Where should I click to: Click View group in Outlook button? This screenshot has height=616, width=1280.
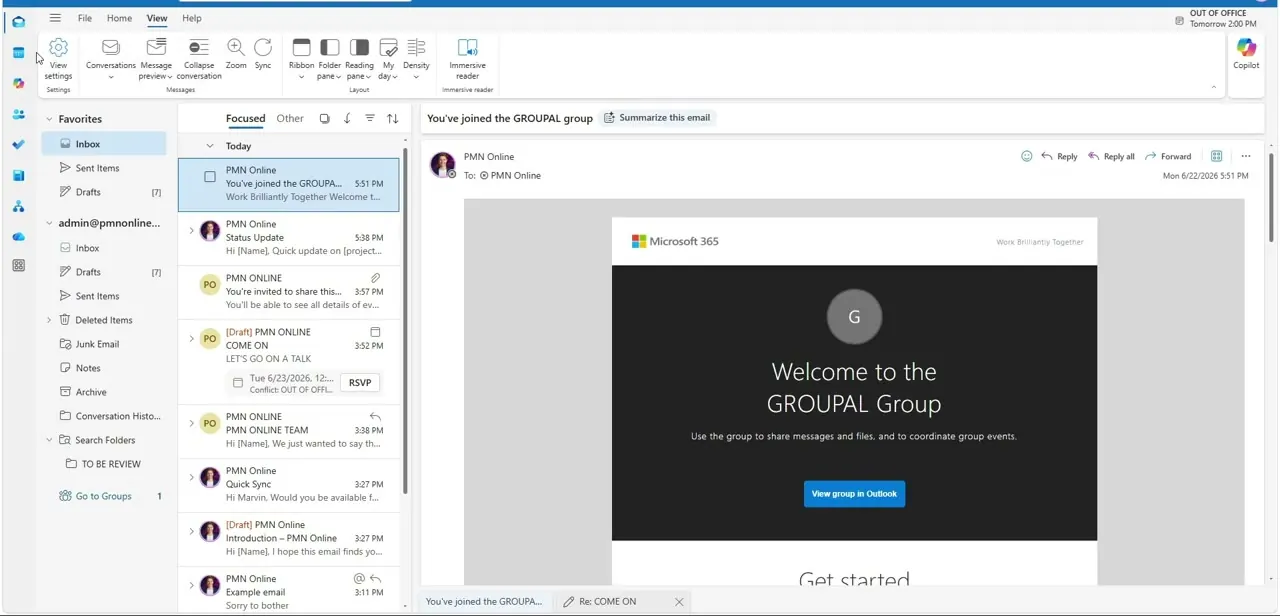[x=854, y=493]
